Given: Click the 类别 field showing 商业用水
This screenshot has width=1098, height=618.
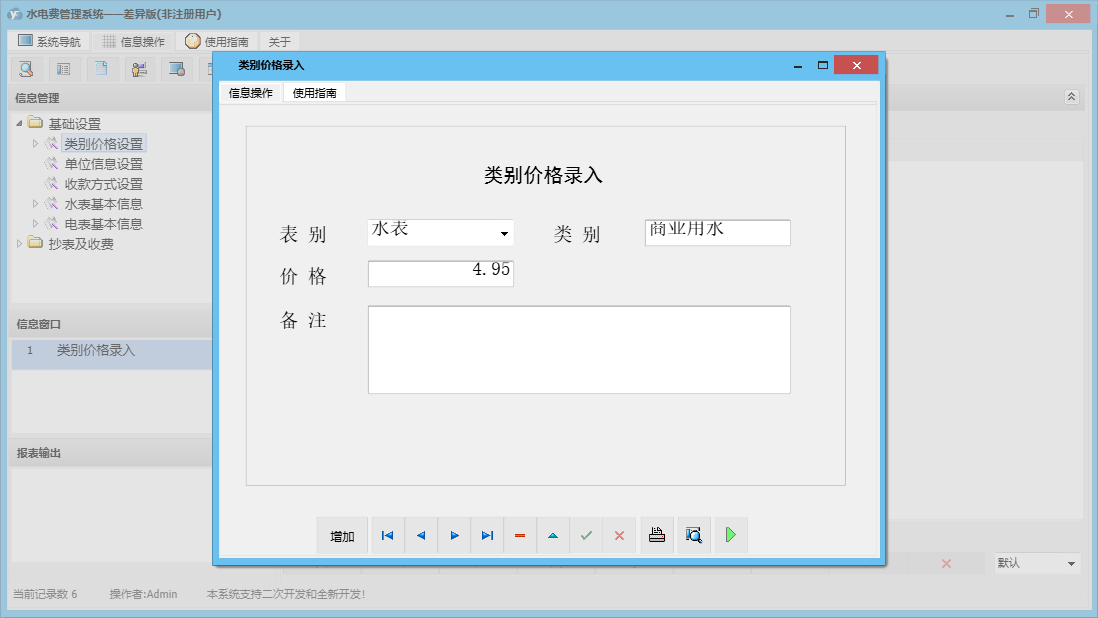Looking at the screenshot, I should (717, 232).
